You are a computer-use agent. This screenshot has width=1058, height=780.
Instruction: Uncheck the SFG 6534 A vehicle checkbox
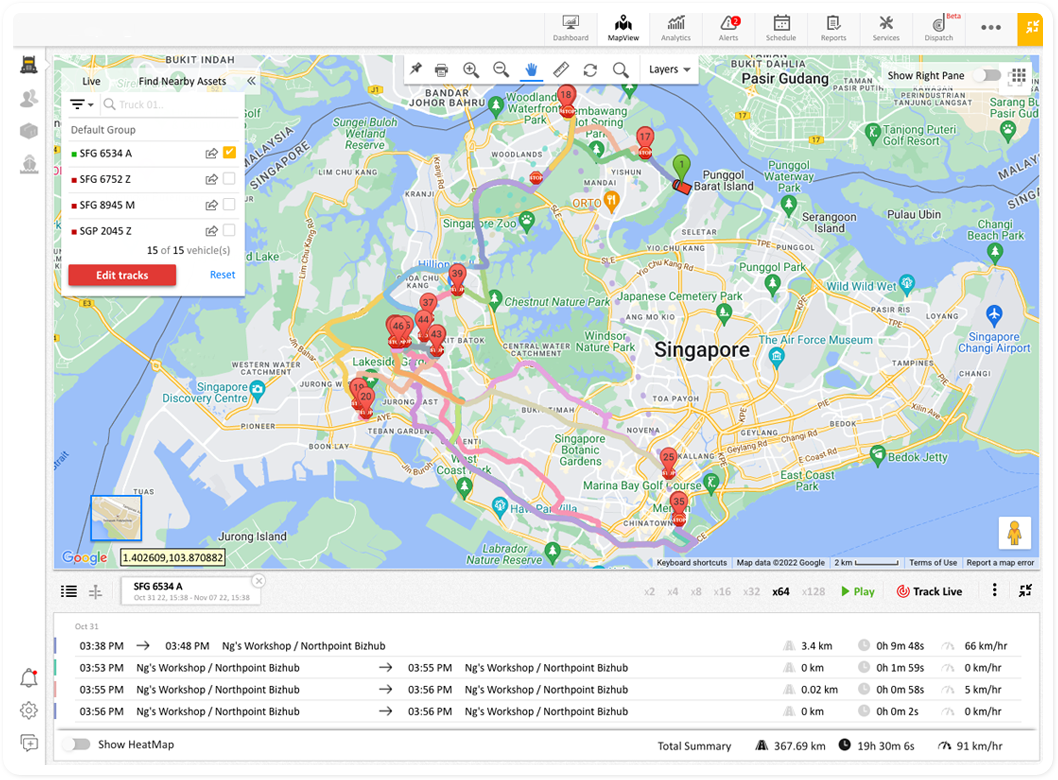(229, 153)
